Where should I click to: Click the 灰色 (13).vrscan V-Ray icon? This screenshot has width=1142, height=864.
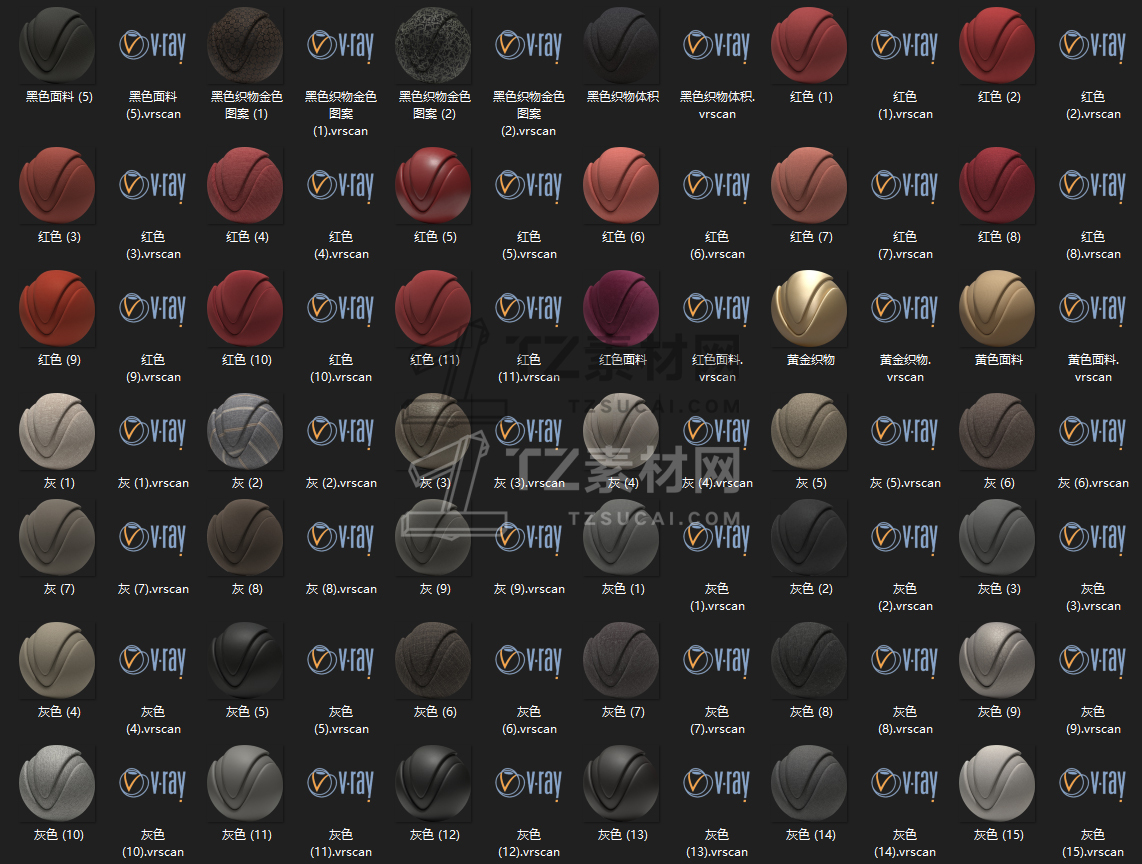(716, 783)
